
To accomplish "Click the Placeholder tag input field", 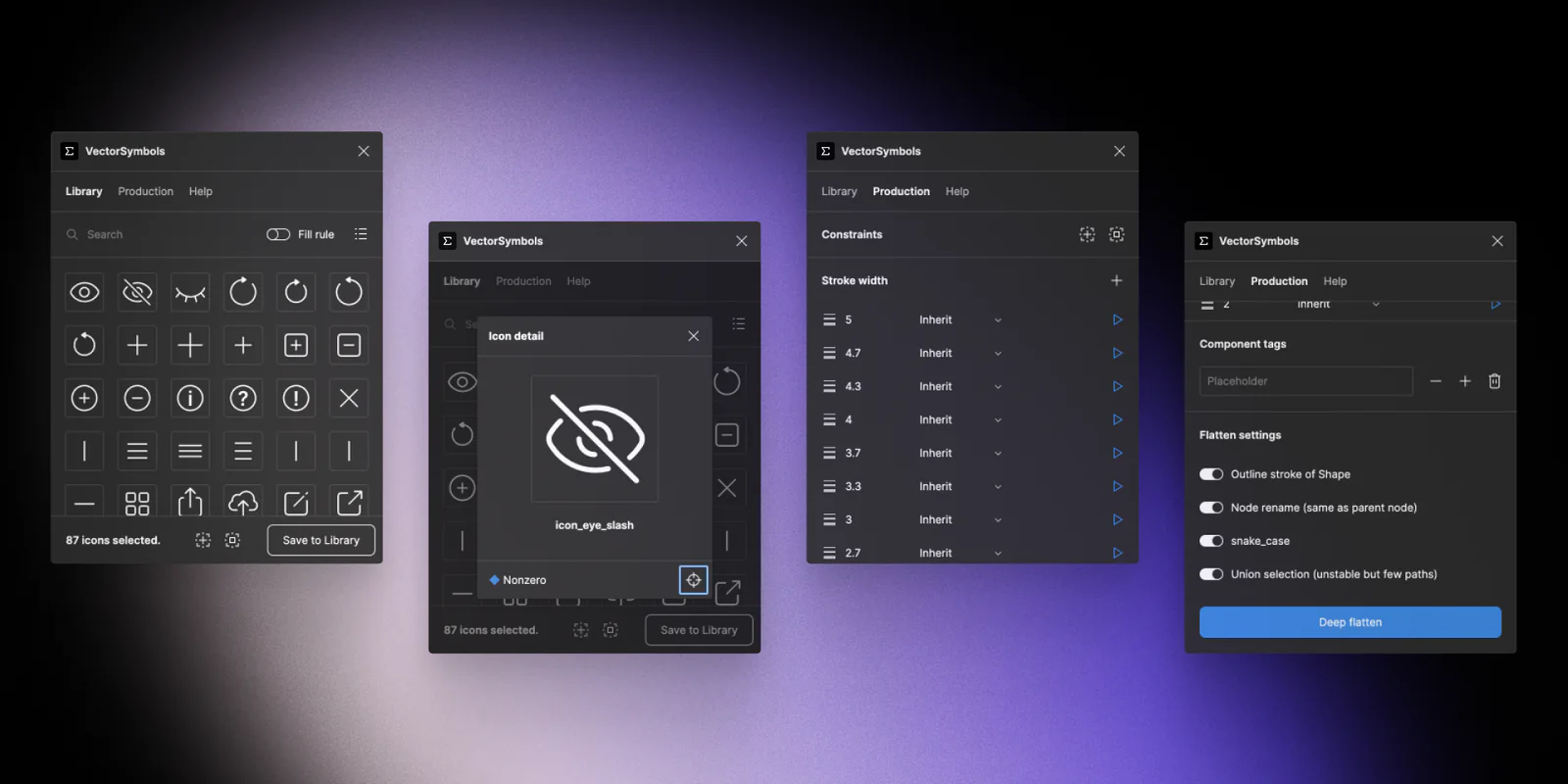I will click(1306, 381).
